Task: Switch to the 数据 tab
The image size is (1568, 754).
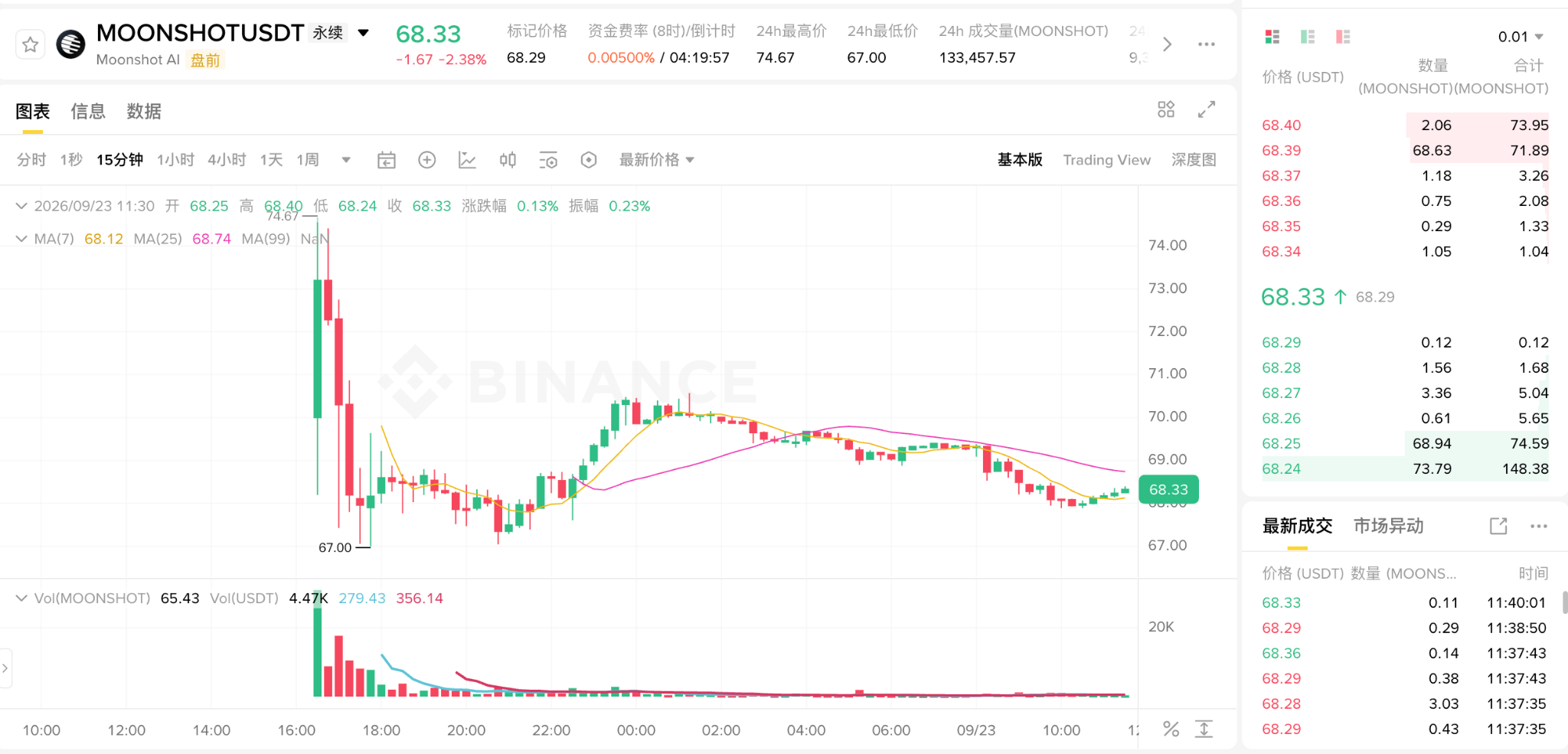Action: (144, 112)
